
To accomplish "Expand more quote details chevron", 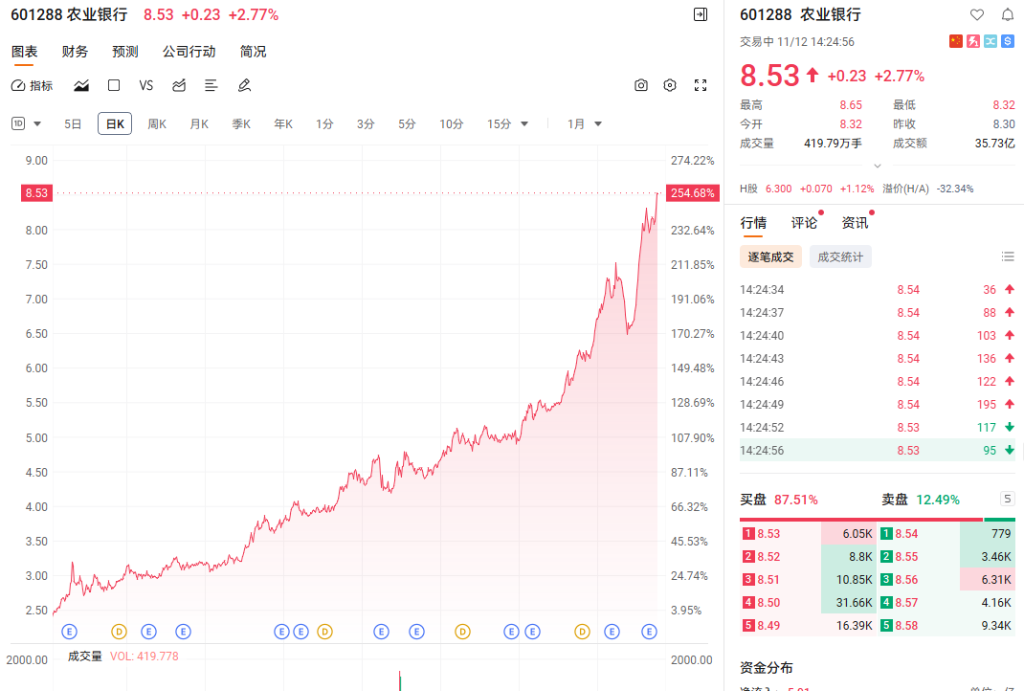I will tap(877, 166).
